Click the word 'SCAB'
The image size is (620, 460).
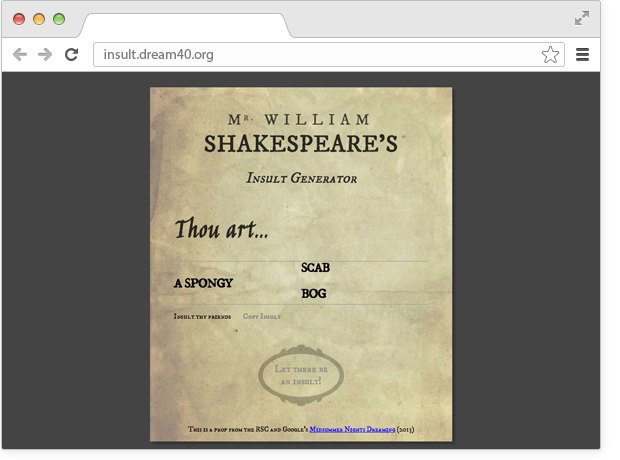click(315, 268)
